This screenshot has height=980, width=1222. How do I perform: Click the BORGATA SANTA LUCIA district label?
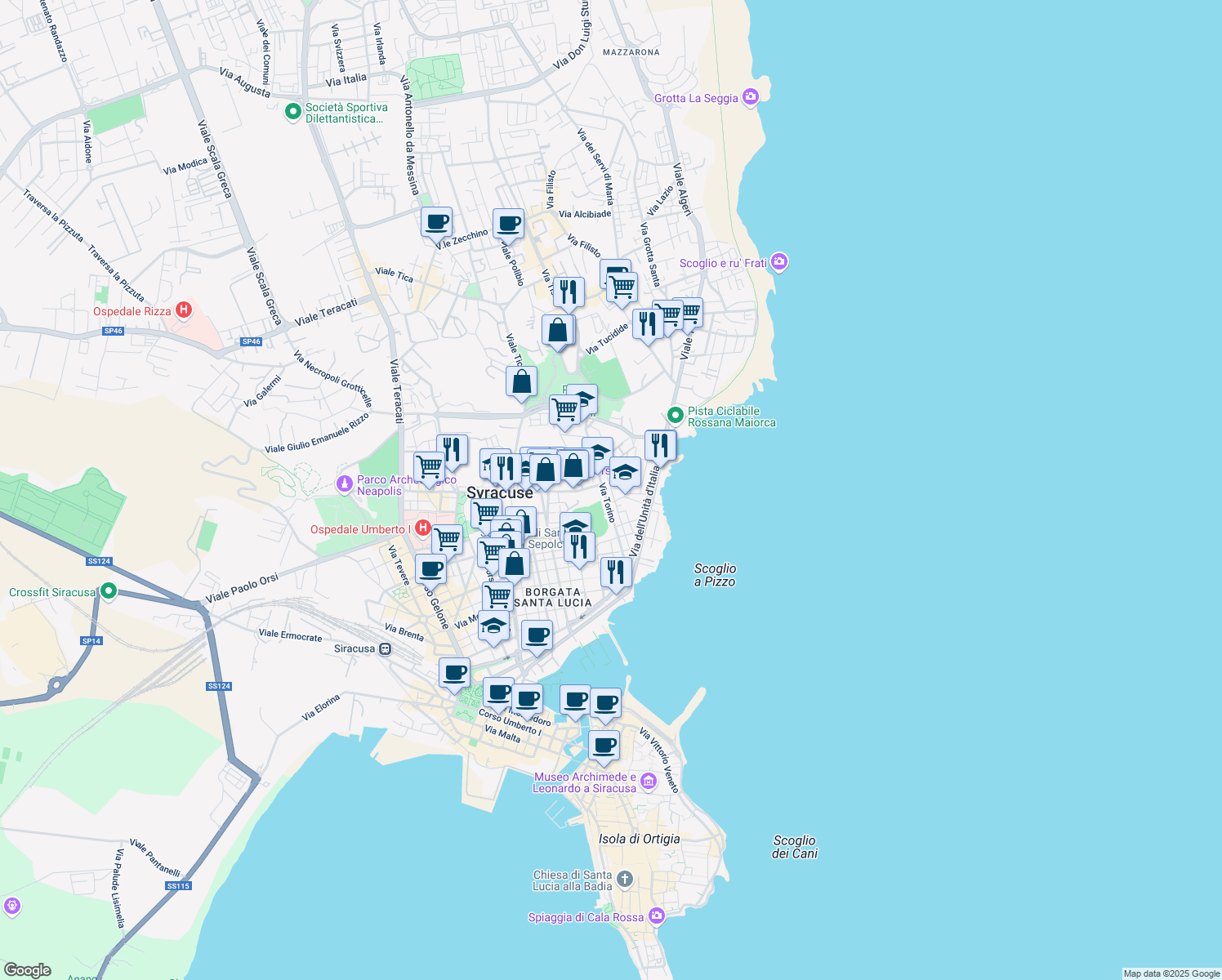[553, 597]
